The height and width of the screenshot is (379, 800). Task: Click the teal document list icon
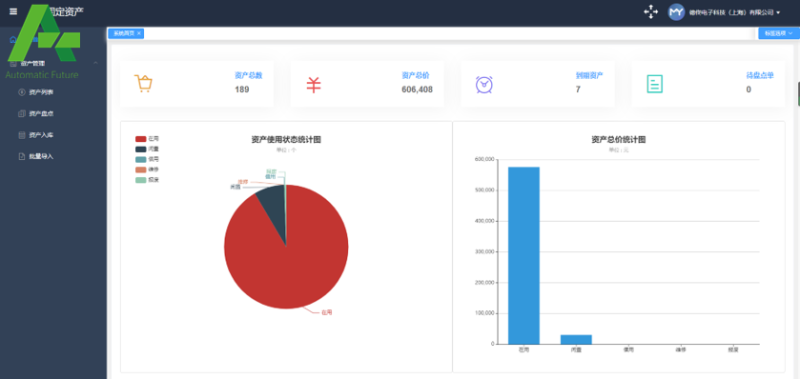(x=655, y=84)
